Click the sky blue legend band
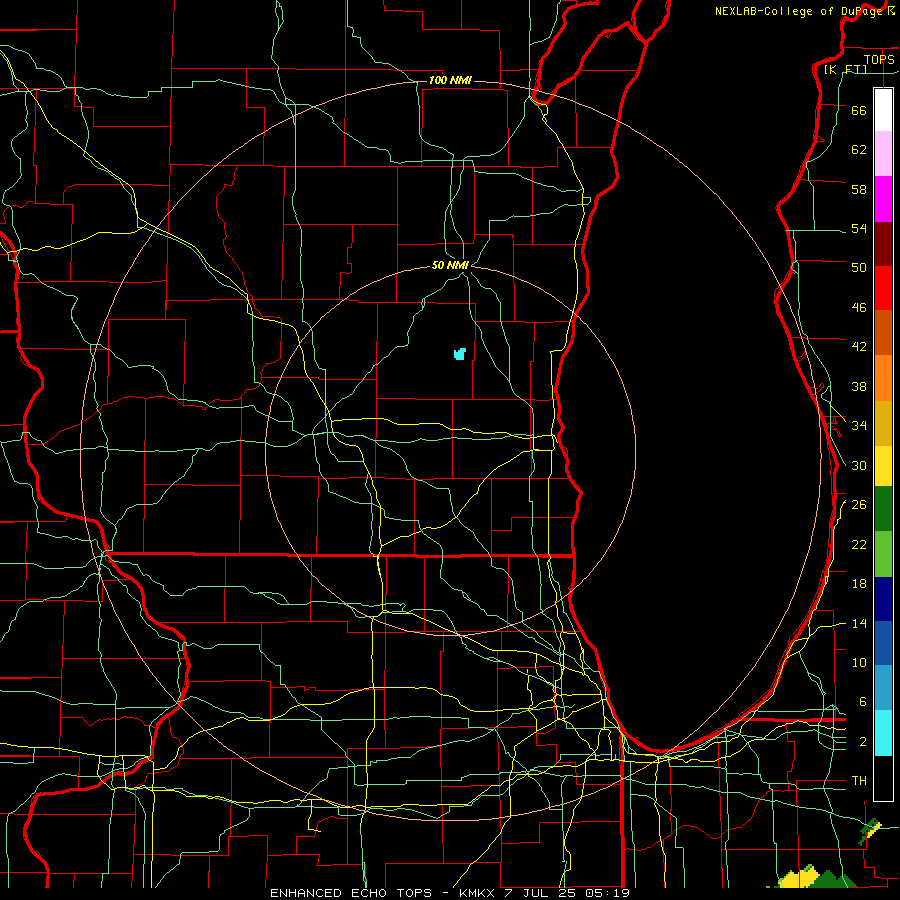900x900 pixels. [883, 688]
